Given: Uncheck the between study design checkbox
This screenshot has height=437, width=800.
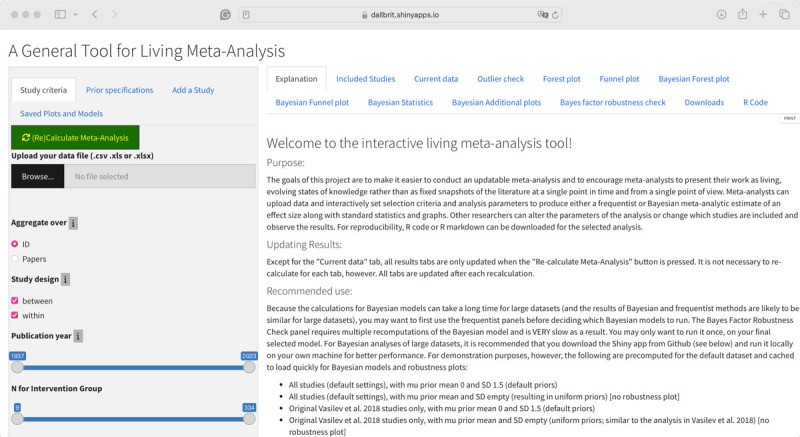Looking at the screenshot, I should coord(15,300).
